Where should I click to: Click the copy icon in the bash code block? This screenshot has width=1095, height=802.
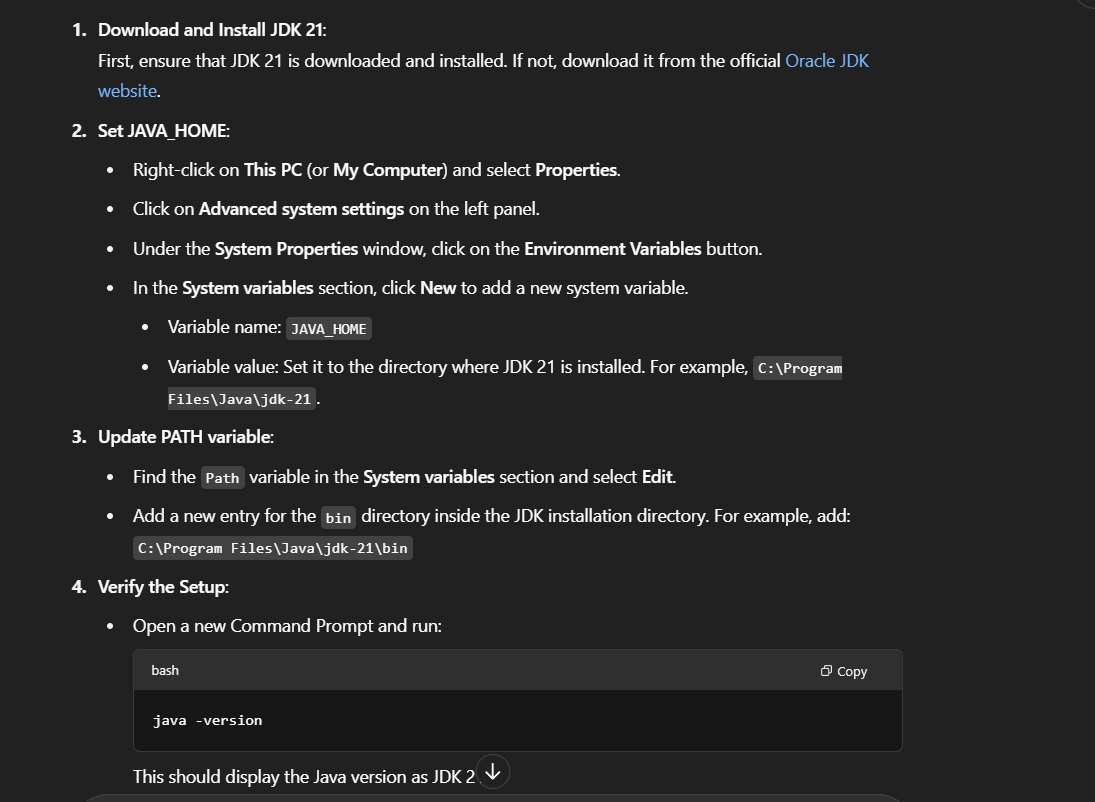click(826, 671)
